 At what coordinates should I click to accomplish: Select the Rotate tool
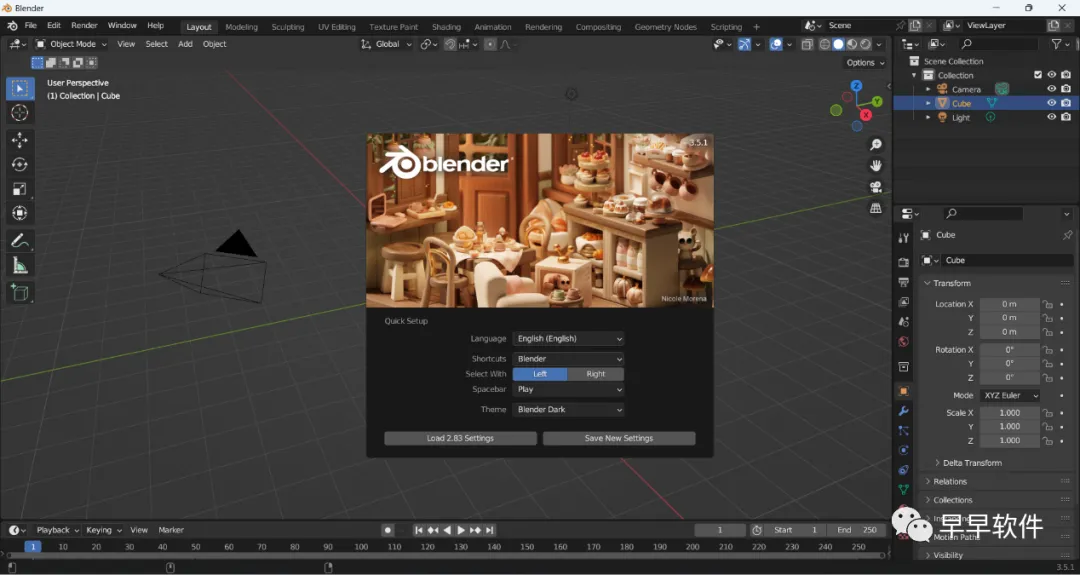pyautogui.click(x=20, y=164)
